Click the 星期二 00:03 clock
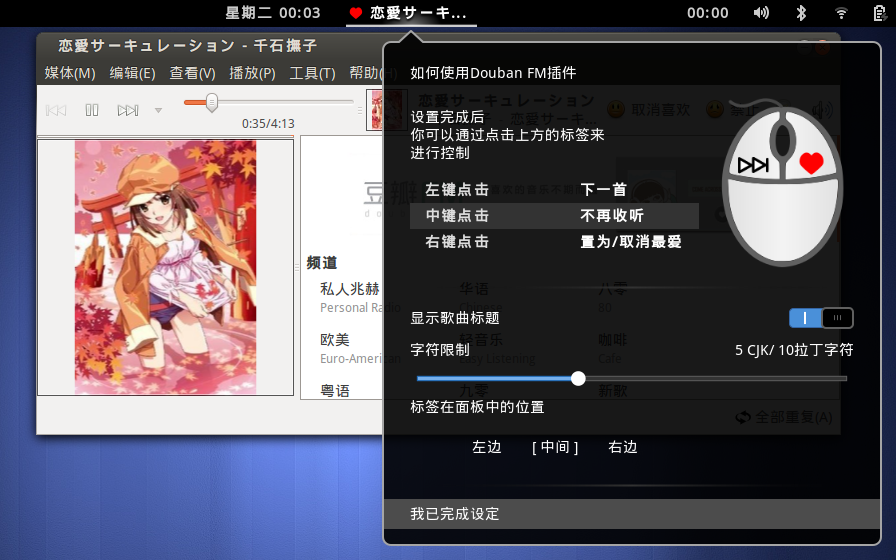The height and width of the screenshot is (560, 896). point(273,13)
